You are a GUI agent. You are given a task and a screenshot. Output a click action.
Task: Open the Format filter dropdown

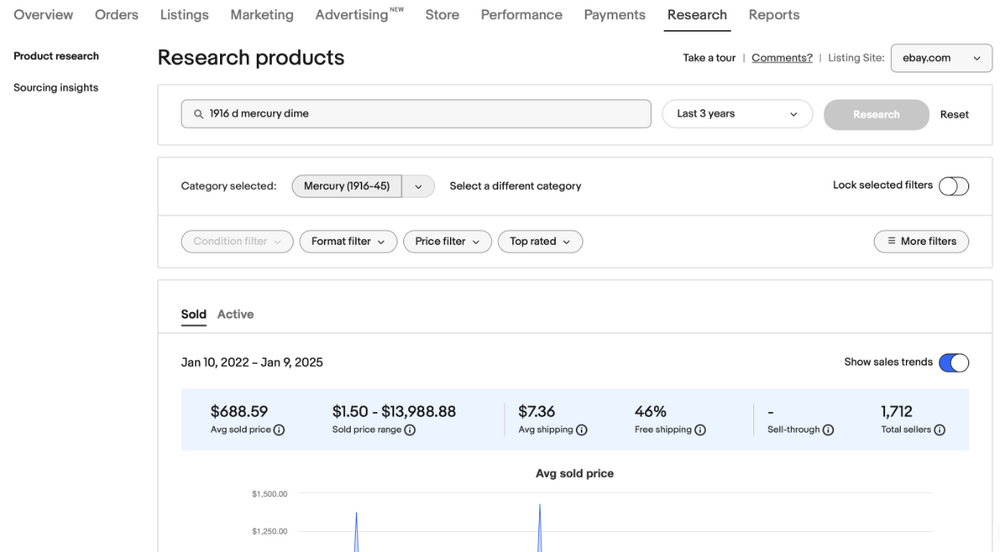pos(348,242)
